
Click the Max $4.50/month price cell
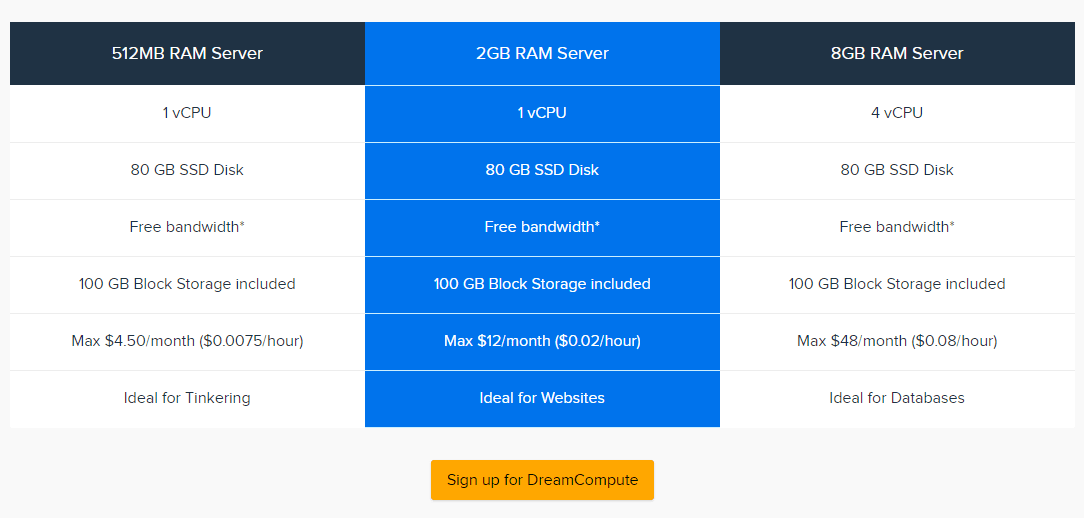pyautogui.click(x=187, y=341)
